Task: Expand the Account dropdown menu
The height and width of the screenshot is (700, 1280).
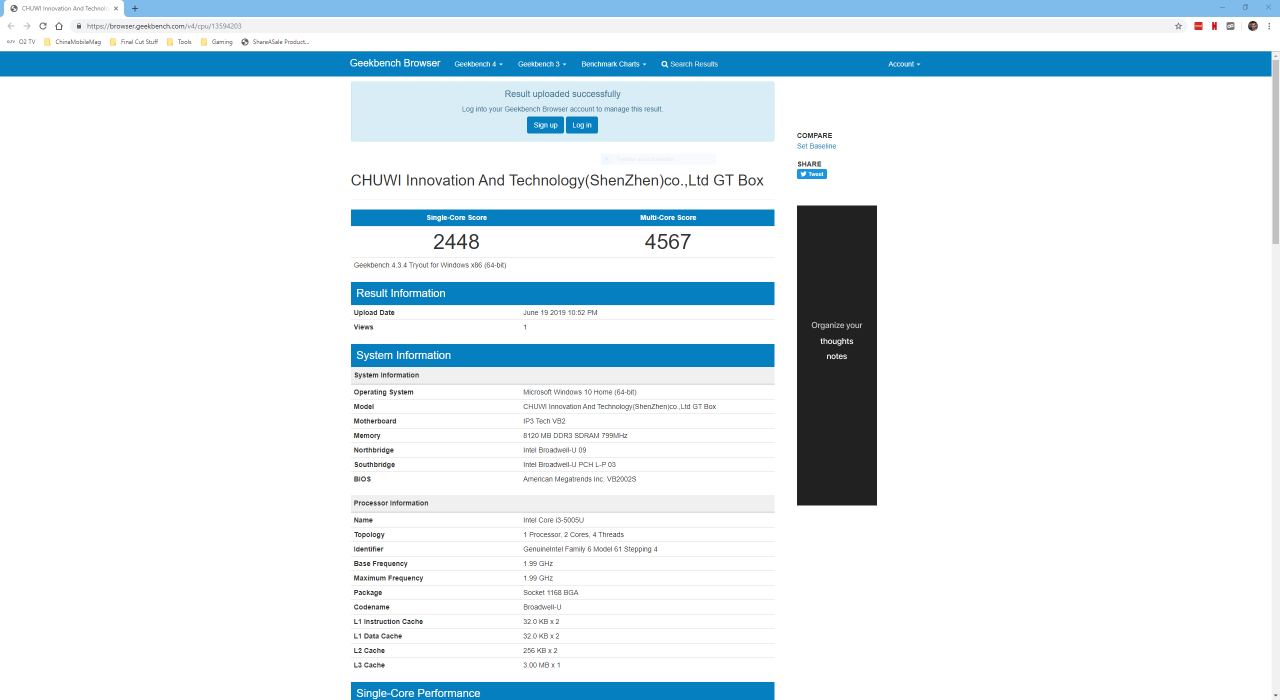Action: 904,64
